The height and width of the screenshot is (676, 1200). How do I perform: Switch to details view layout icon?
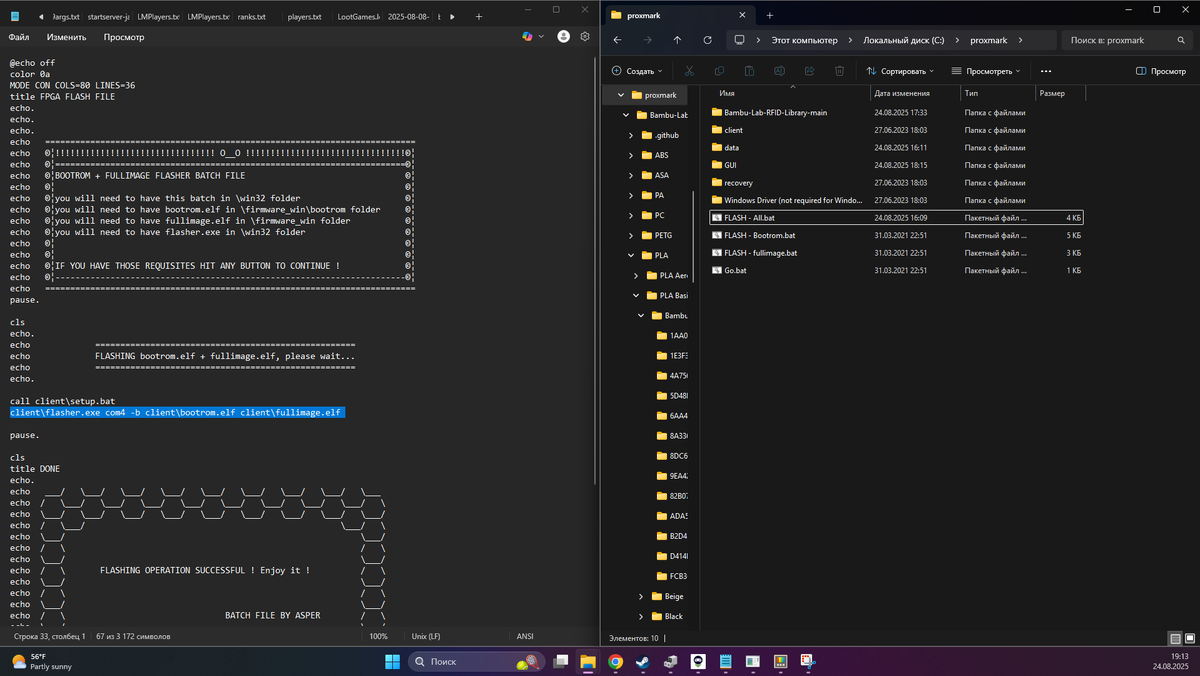(x=1175, y=638)
